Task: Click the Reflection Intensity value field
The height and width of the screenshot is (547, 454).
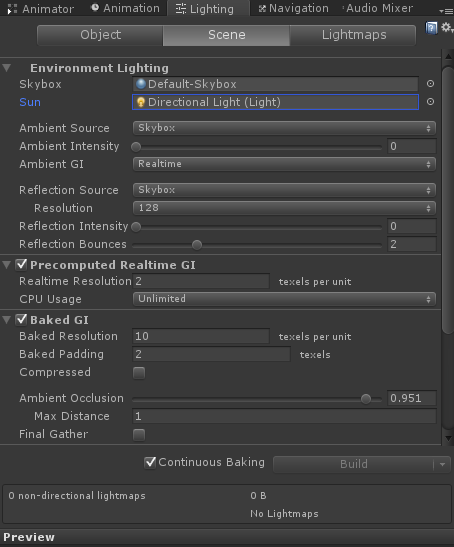Action: click(412, 226)
